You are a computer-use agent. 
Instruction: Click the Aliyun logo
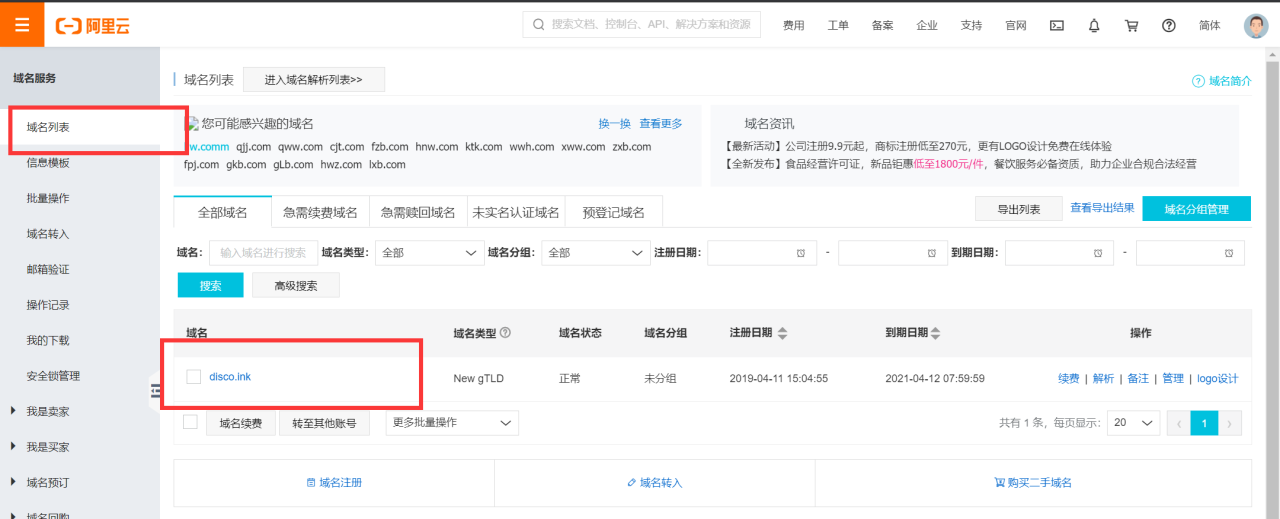94,26
